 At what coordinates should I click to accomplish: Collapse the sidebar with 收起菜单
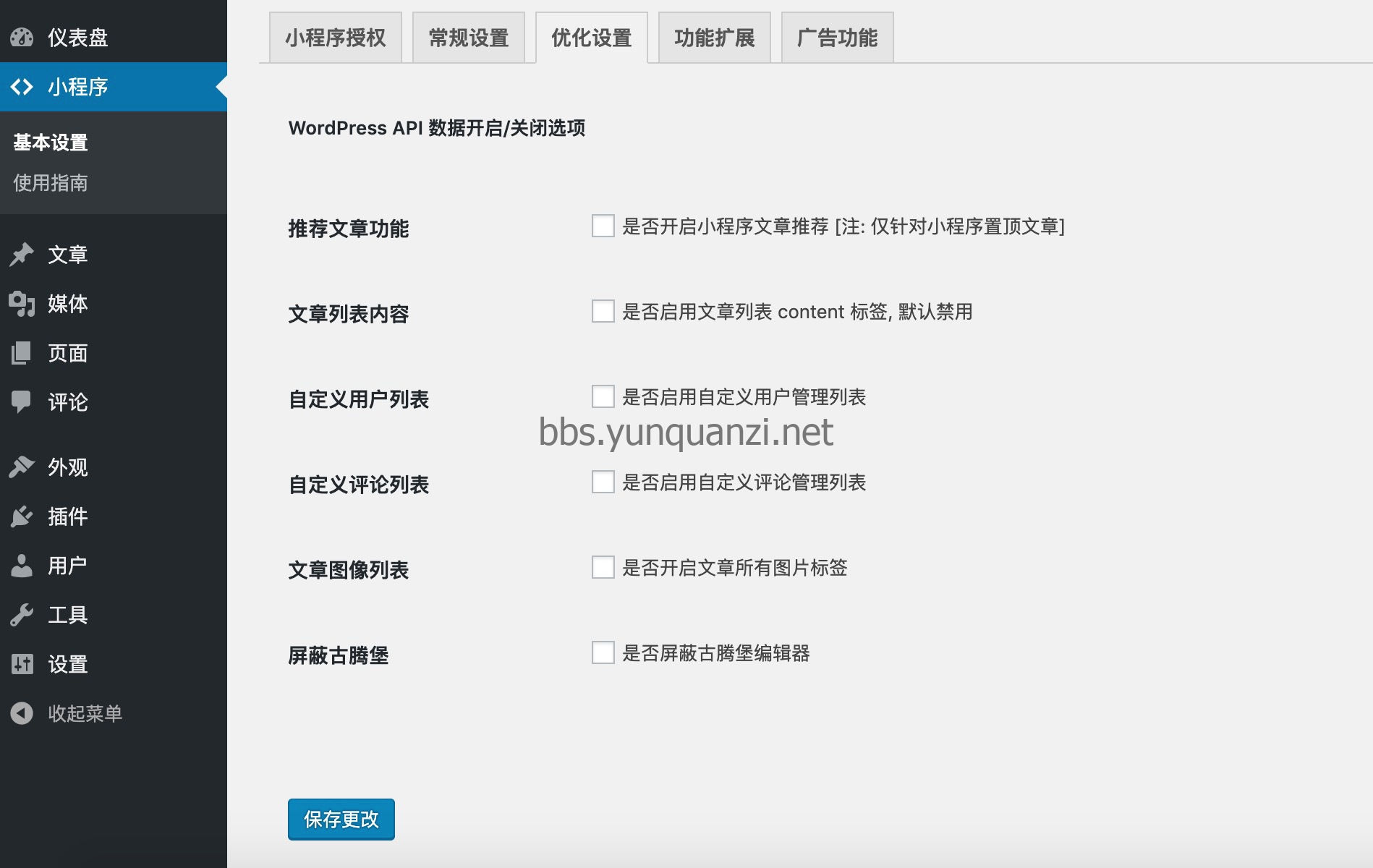pyautogui.click(x=84, y=713)
